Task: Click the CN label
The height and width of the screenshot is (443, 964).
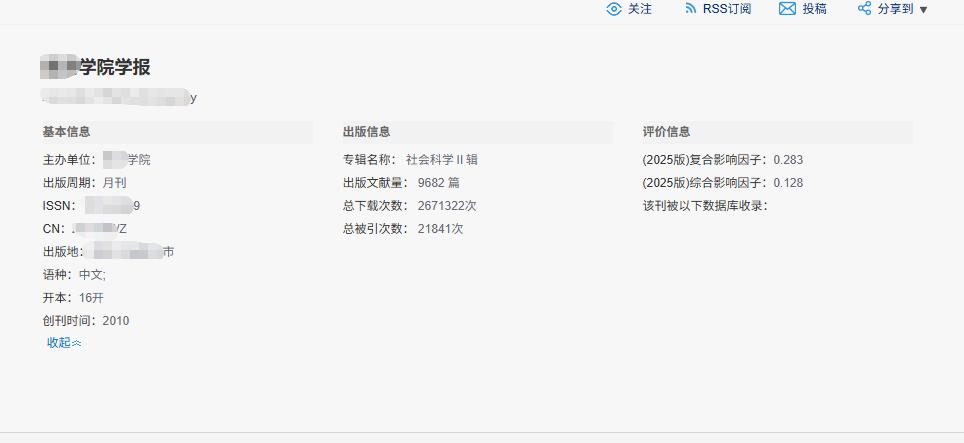Action: (53, 229)
